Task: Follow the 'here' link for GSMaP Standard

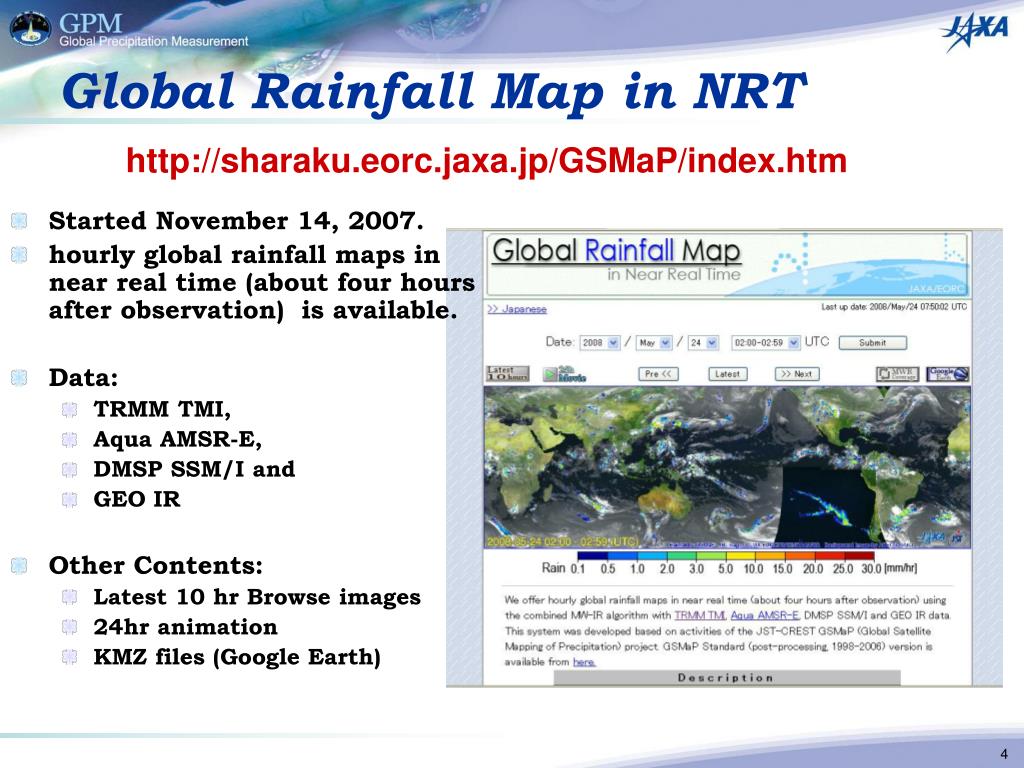Action: pyautogui.click(x=584, y=662)
